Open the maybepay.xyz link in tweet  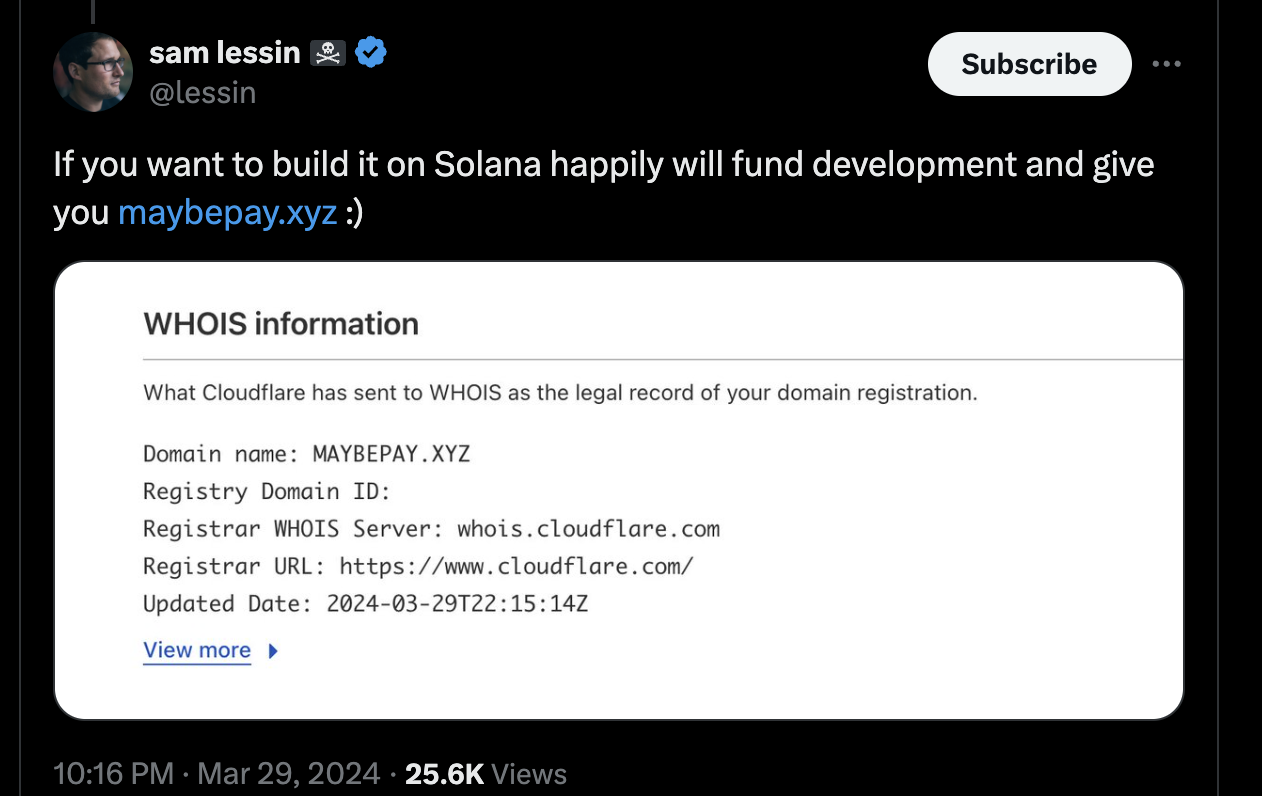[227, 213]
